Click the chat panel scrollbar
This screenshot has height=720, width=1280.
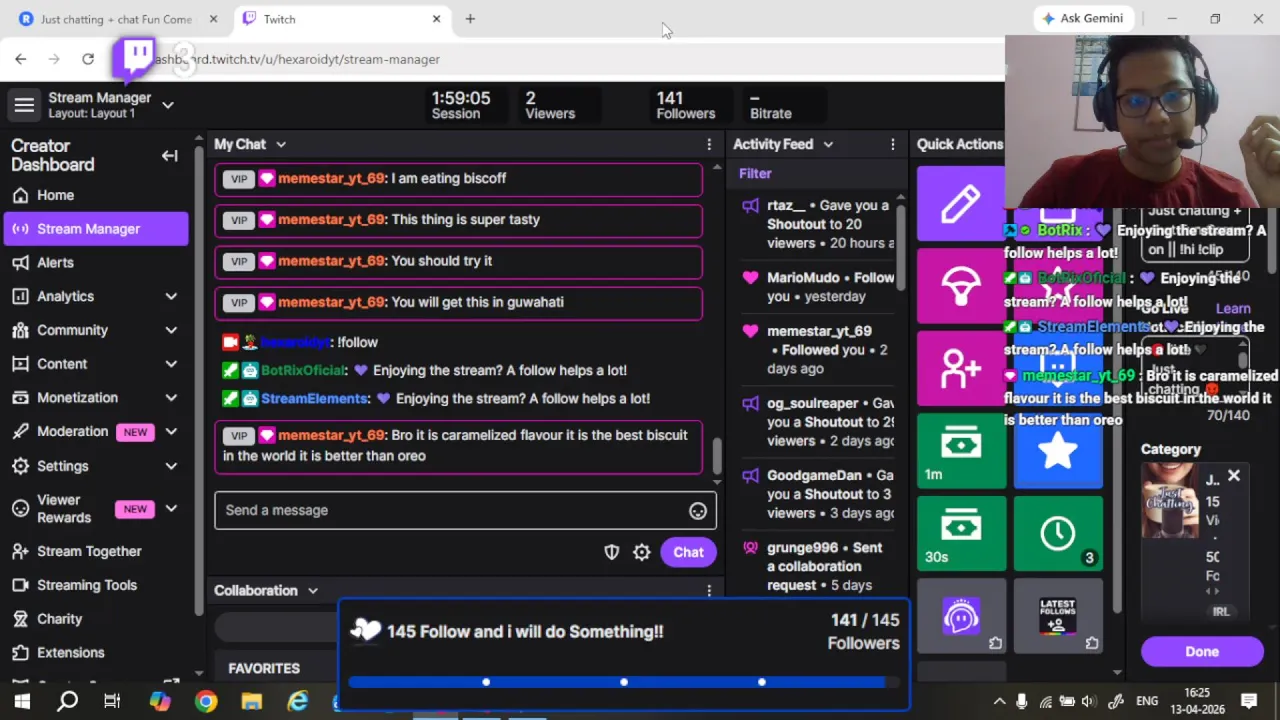[717, 455]
